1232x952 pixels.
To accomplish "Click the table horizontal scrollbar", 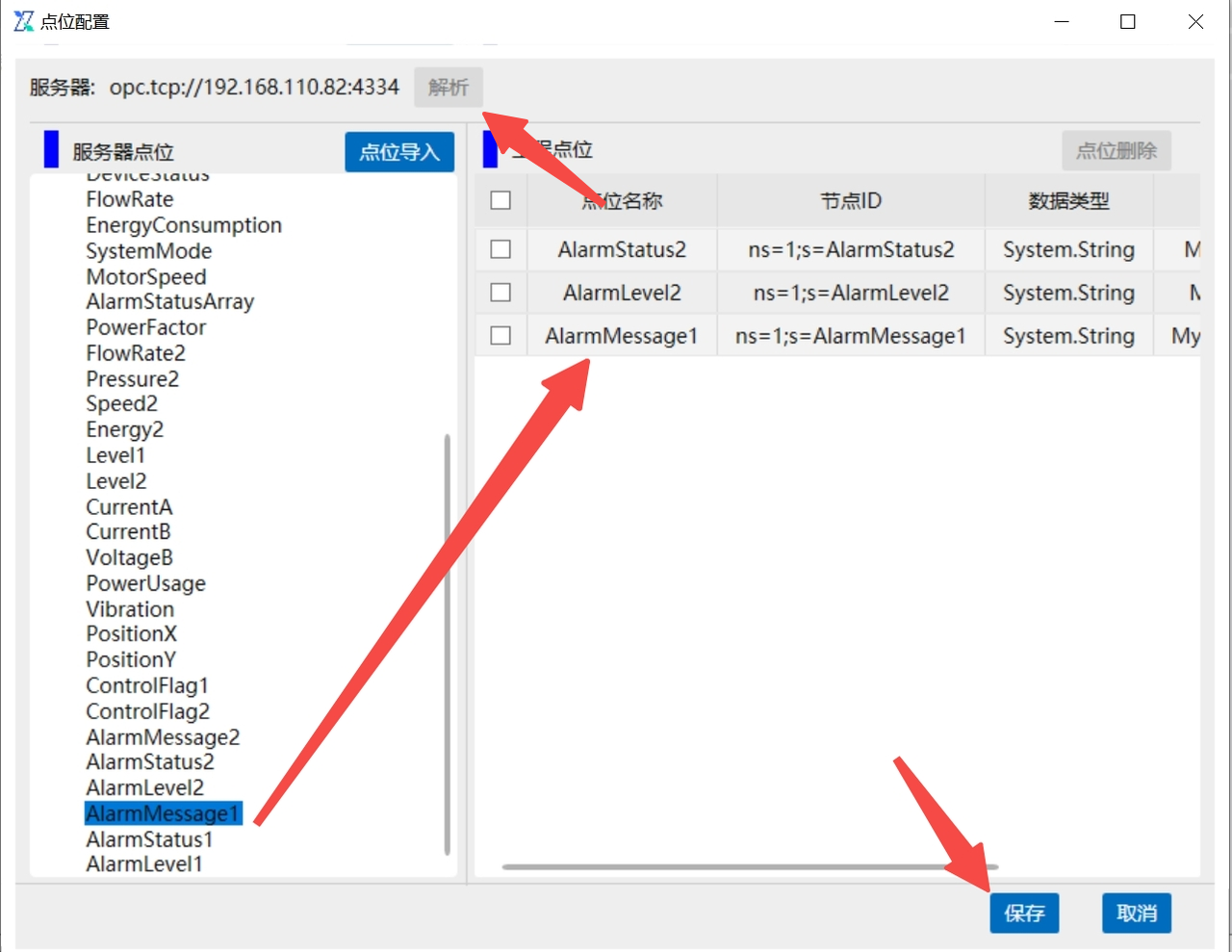I will pyautogui.click(x=750, y=867).
